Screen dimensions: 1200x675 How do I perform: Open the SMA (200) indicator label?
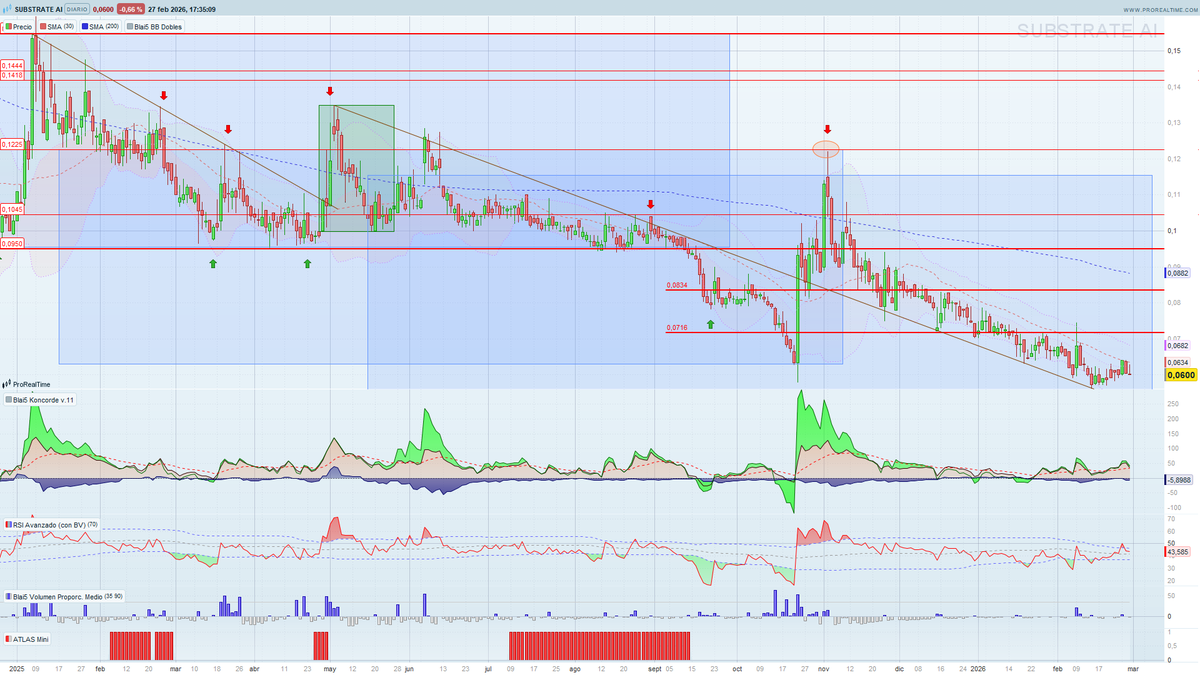(x=100, y=26)
